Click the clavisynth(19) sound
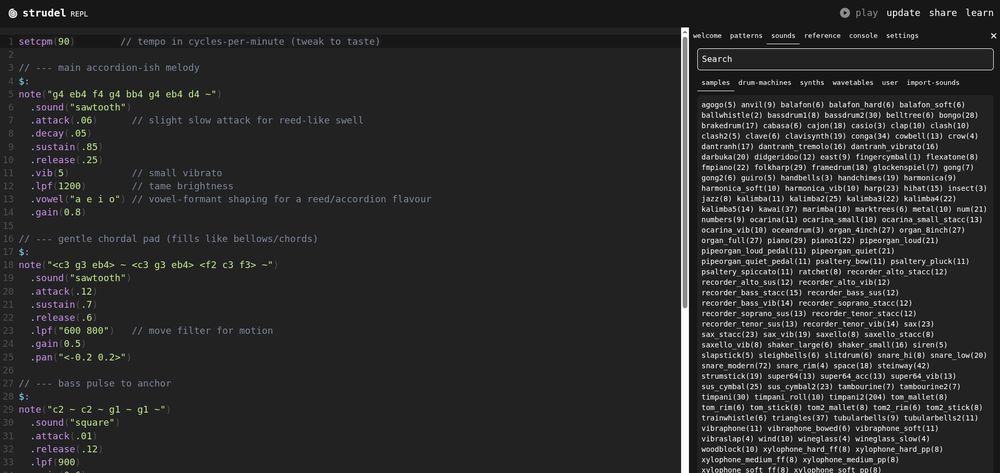The height and width of the screenshot is (473, 1000). [816, 136]
